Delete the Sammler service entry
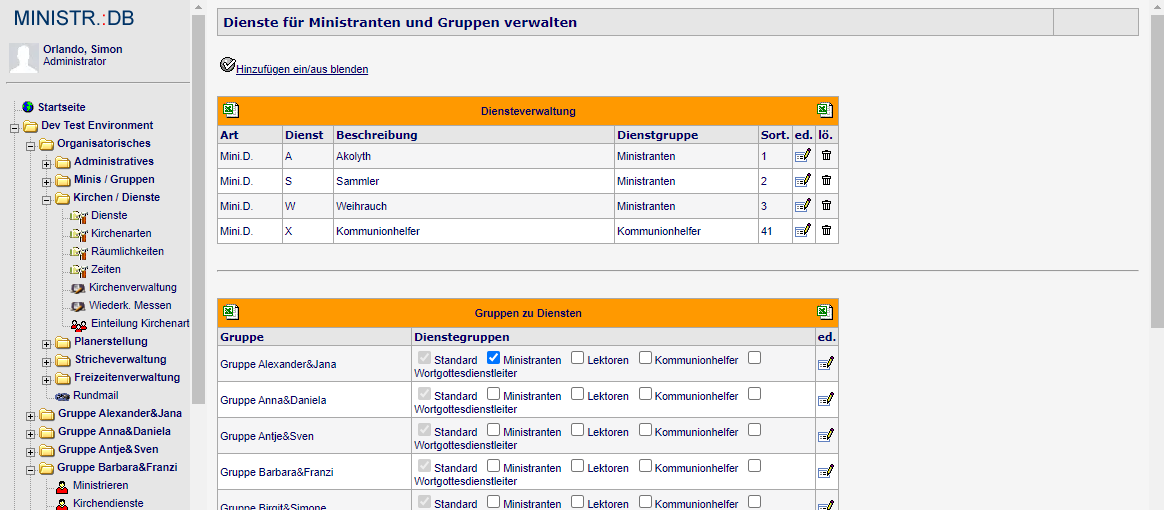The image size is (1164, 510). (826, 180)
